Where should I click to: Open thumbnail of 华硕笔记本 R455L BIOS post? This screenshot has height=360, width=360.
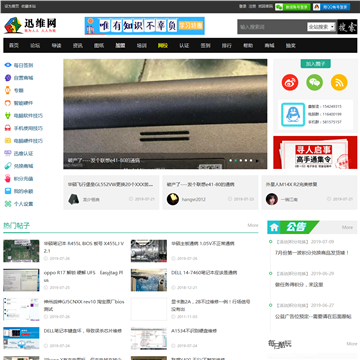pyautogui.click(x=21, y=251)
